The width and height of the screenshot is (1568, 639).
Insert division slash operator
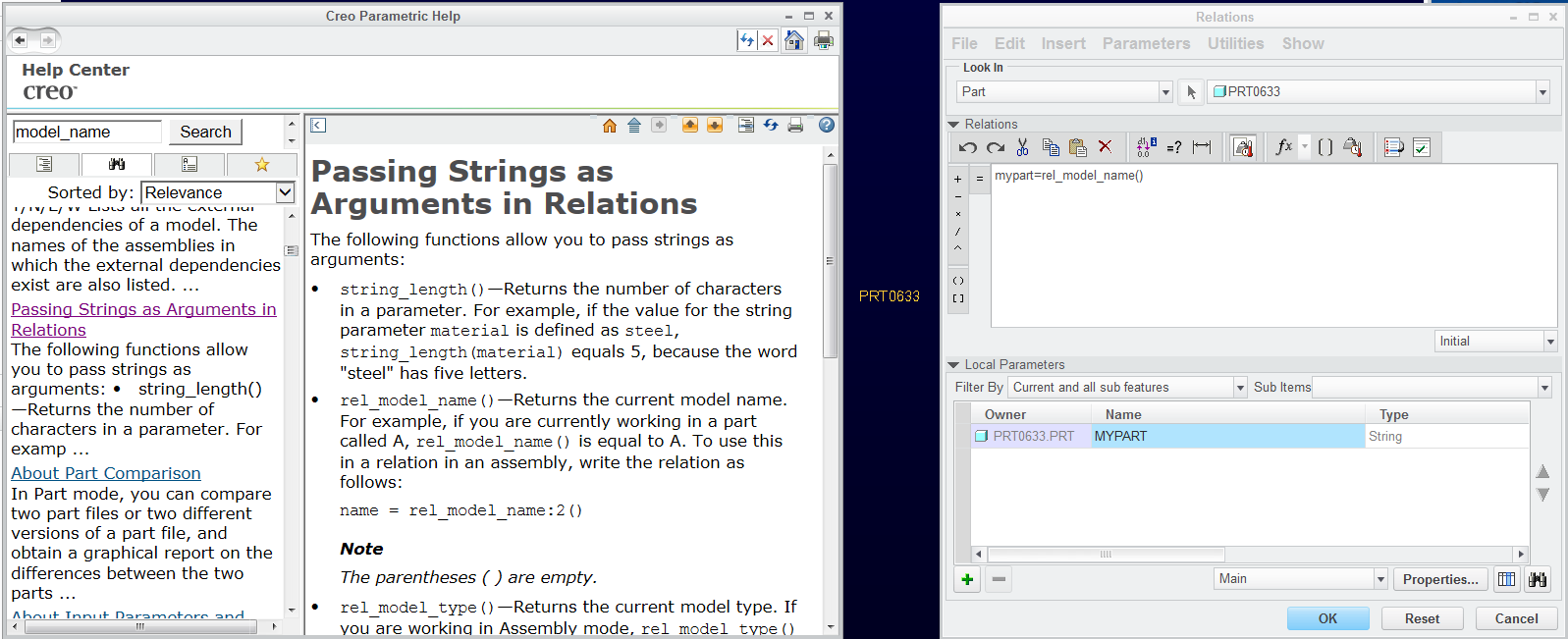pyautogui.click(x=958, y=232)
